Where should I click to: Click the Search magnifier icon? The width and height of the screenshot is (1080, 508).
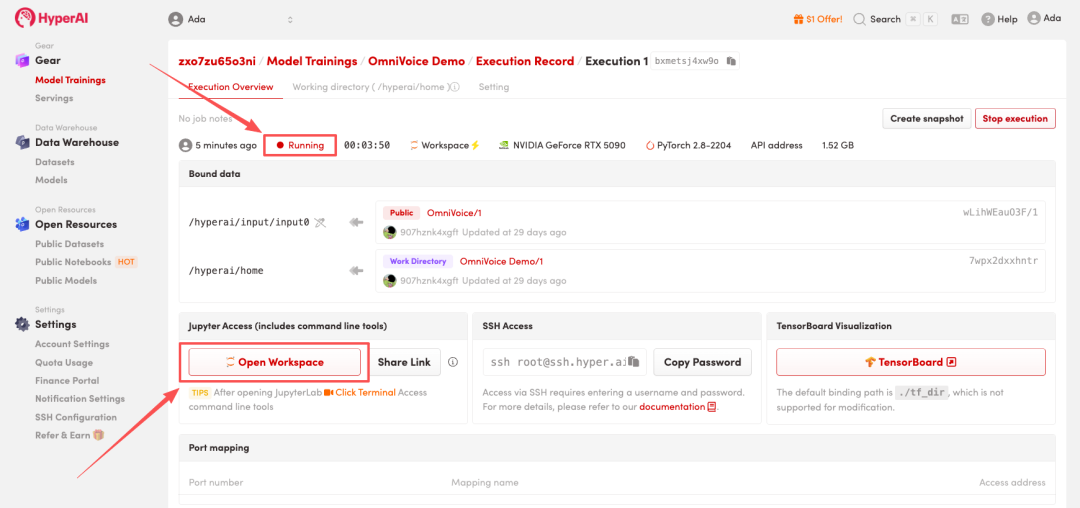click(860, 19)
